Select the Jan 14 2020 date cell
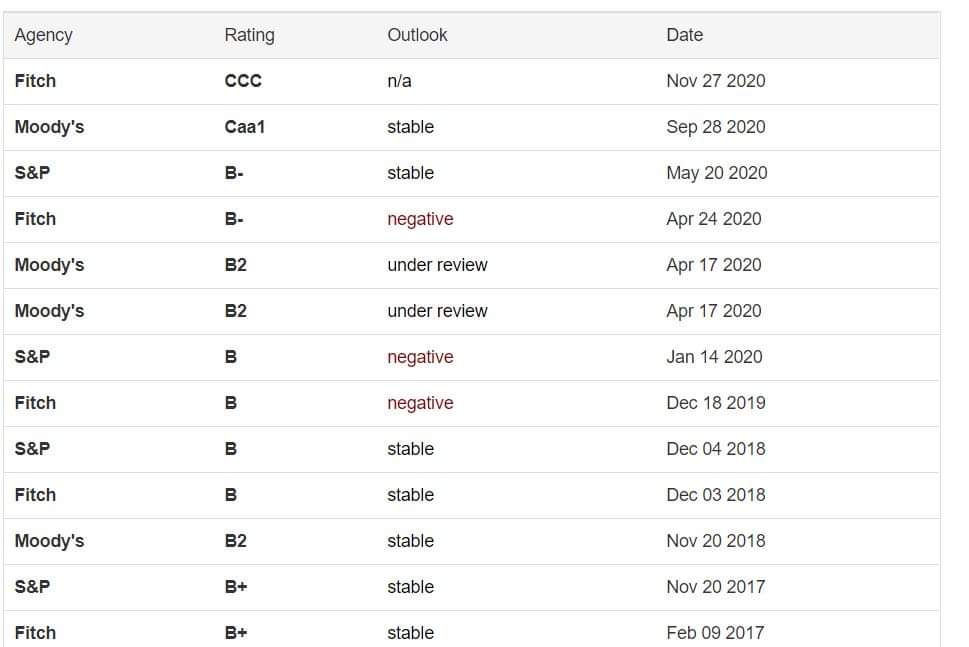The image size is (969, 647). click(714, 357)
